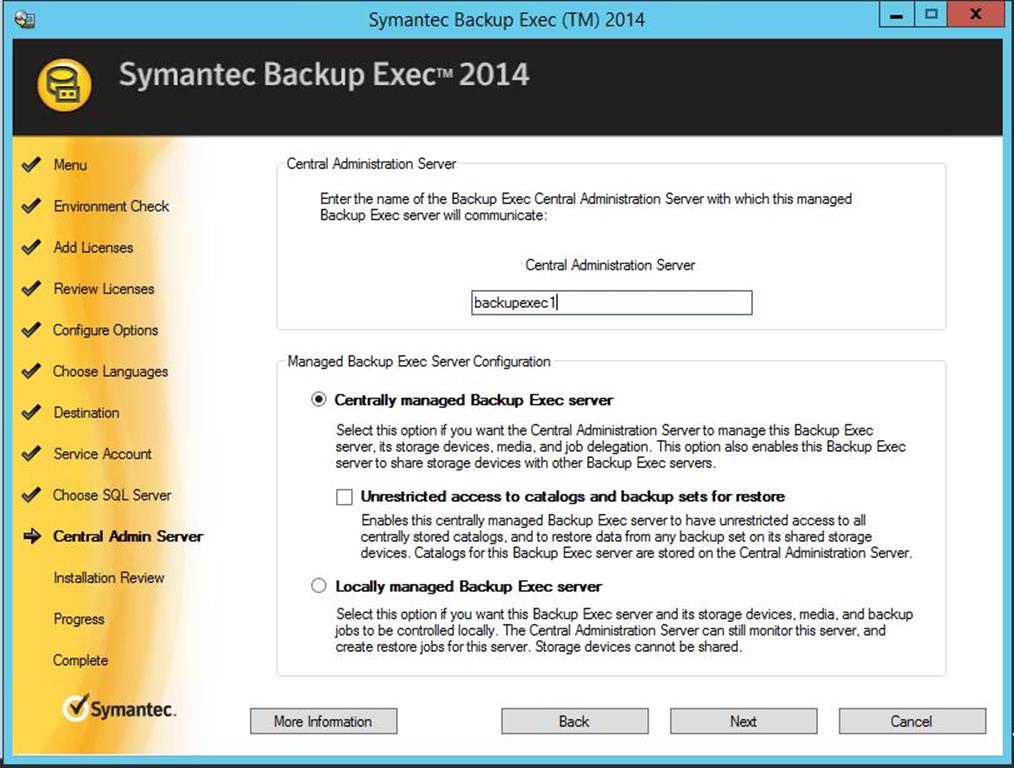Screen dimensions: 1014x768
Task: Click the checkmark icon beside Service Account
Action: click(31, 454)
